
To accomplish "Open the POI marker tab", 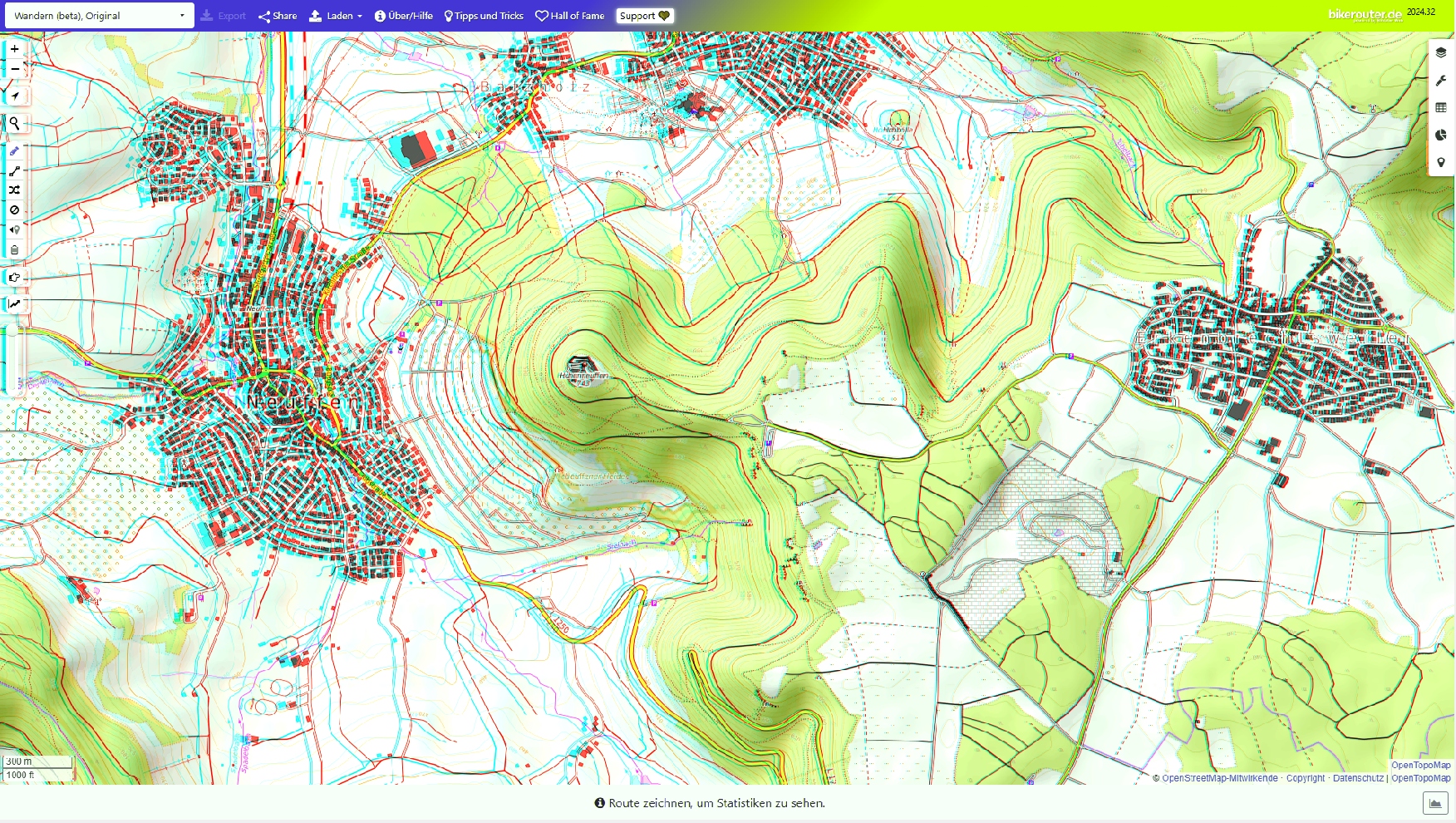I will tap(1441, 163).
